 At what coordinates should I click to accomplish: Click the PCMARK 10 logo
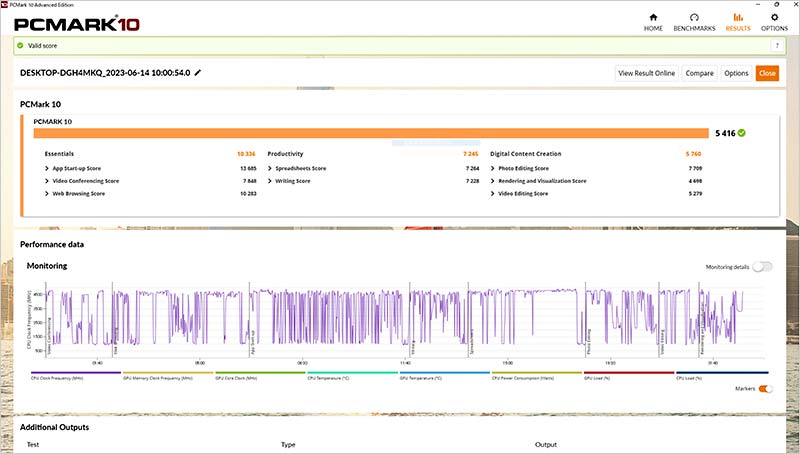coord(77,24)
